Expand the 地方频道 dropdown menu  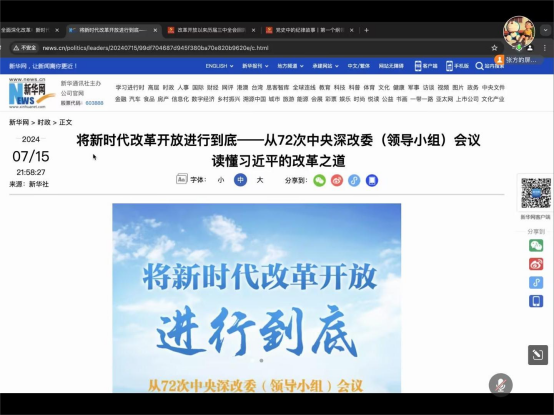click(290, 66)
